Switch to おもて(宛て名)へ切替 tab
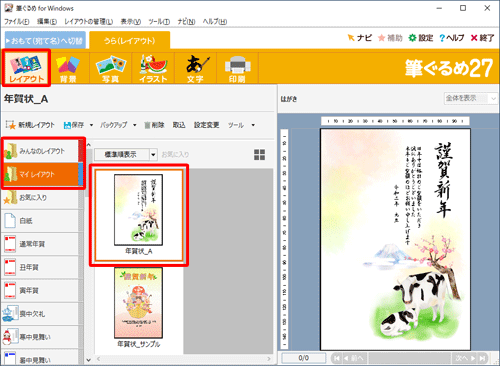This screenshot has height=366, width=500. tap(45, 41)
